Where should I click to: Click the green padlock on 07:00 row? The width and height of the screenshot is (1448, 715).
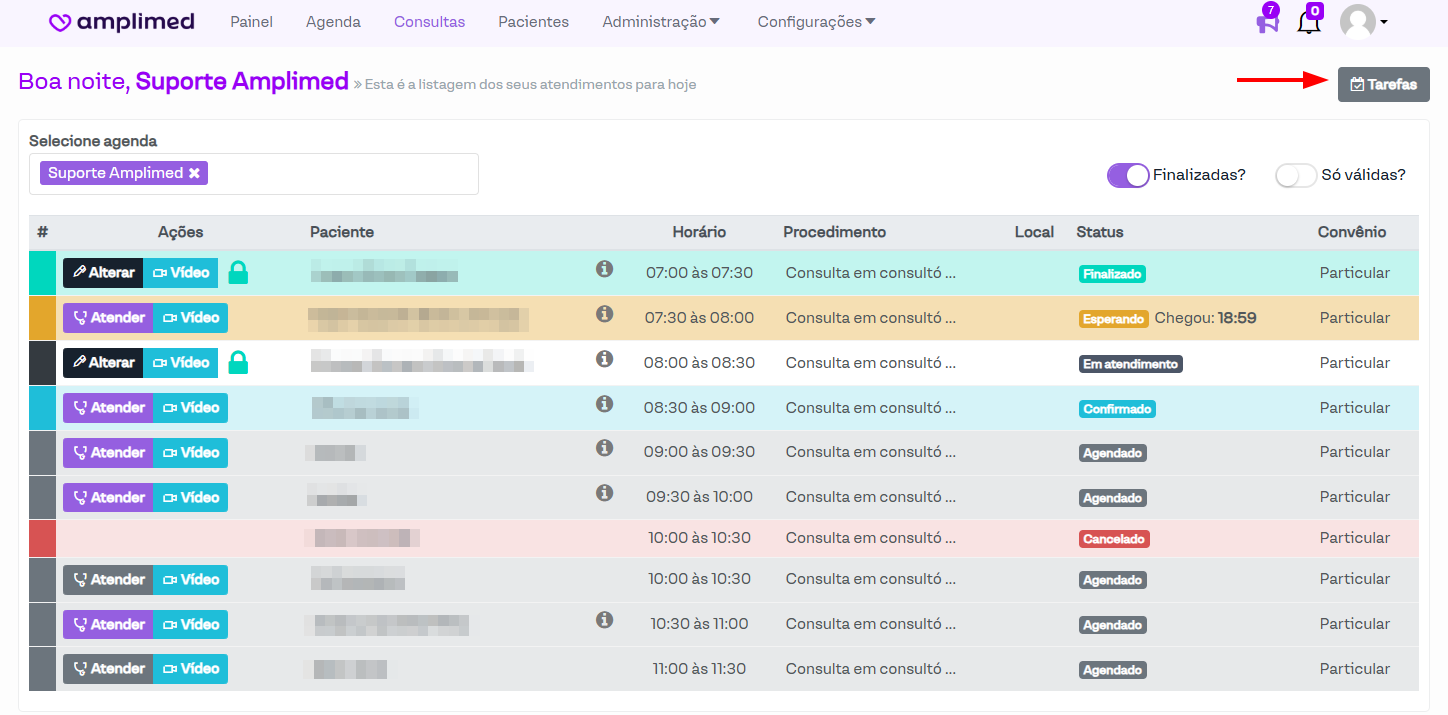(x=238, y=273)
